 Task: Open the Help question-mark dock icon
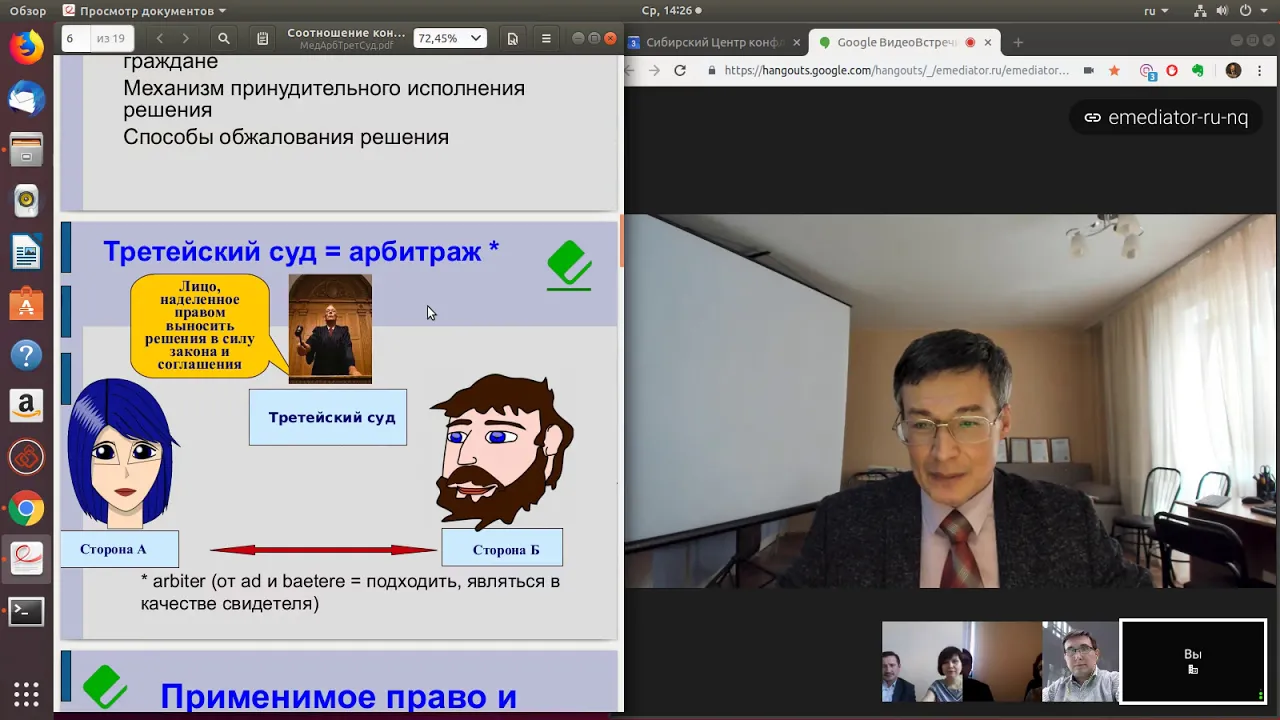click(x=26, y=355)
